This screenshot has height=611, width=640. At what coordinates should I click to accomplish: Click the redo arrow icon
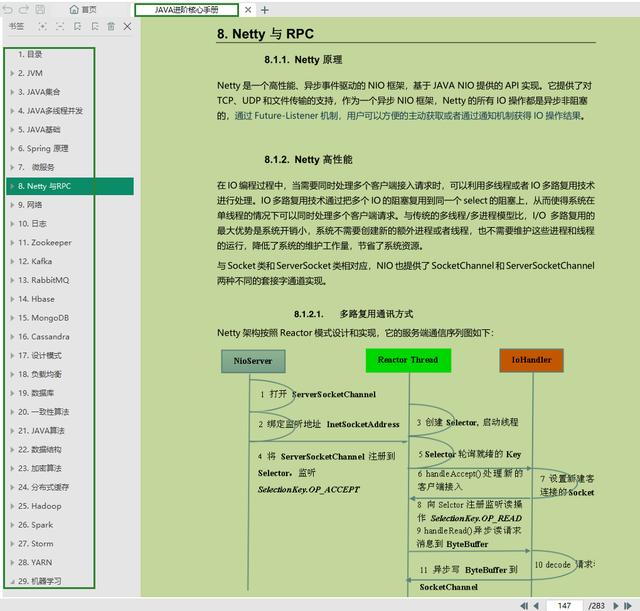pyautogui.click(x=24, y=9)
